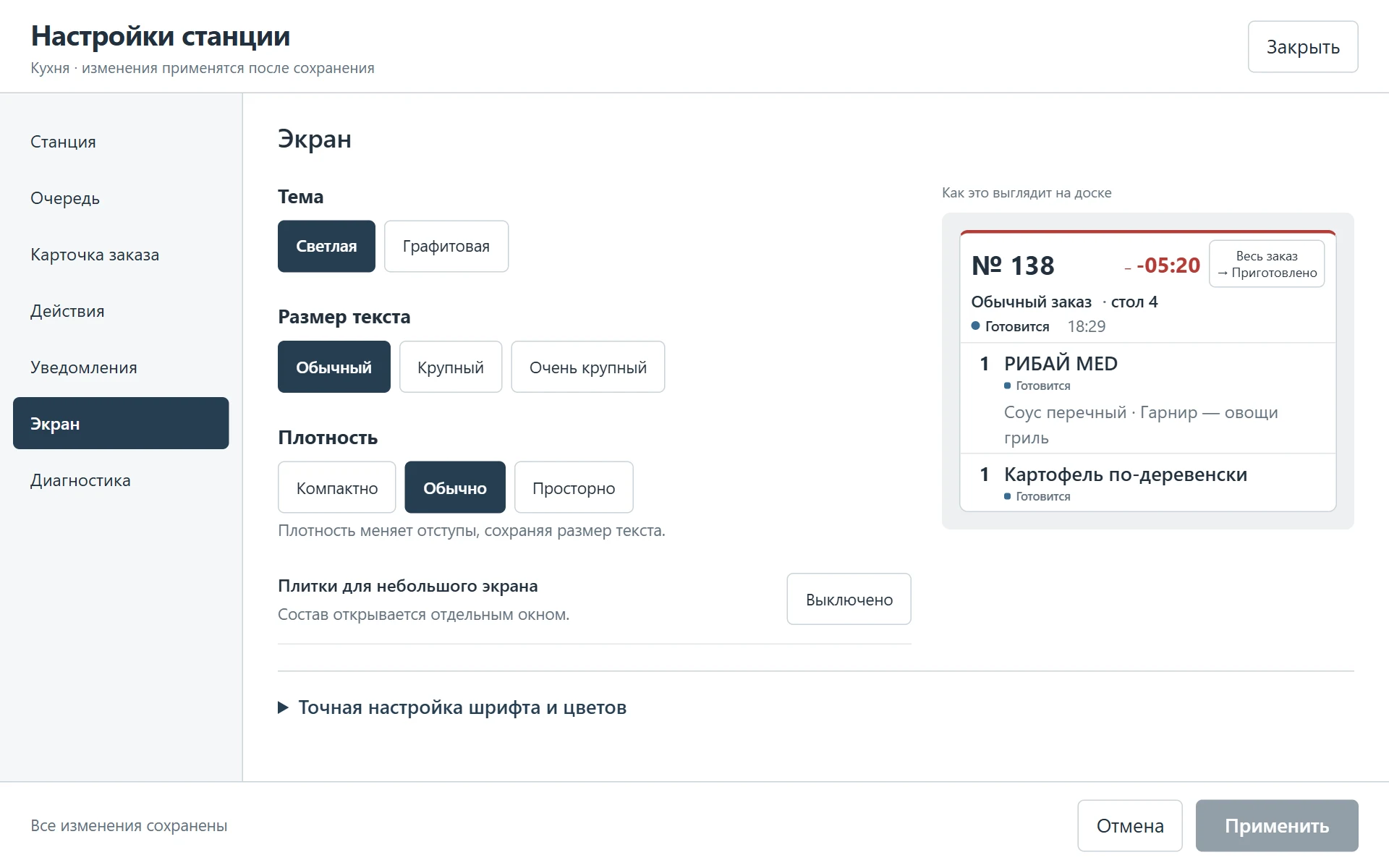Set text size to Обычный
The image size is (1389, 868).
[334, 367]
